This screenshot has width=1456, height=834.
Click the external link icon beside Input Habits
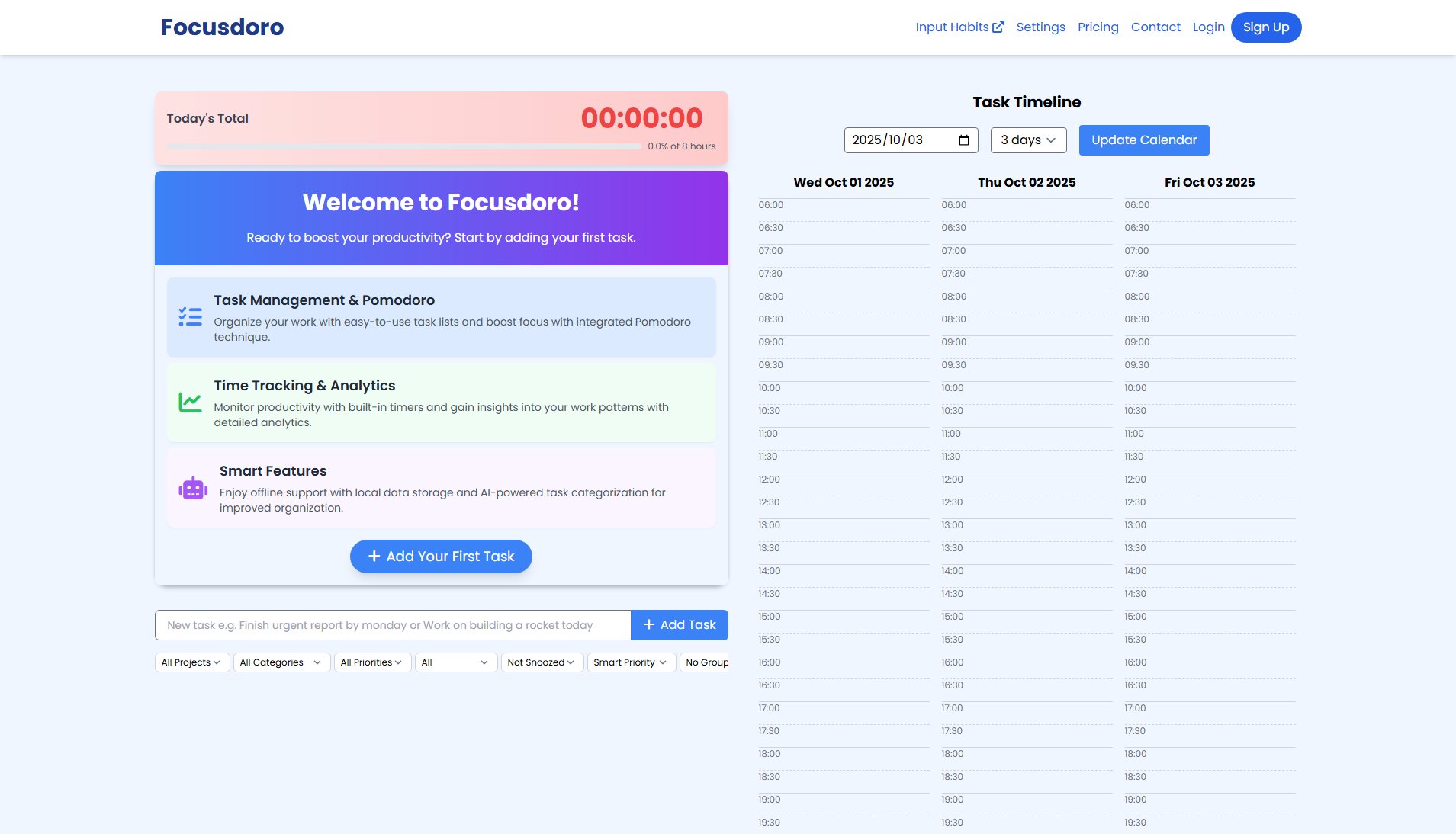(x=998, y=27)
